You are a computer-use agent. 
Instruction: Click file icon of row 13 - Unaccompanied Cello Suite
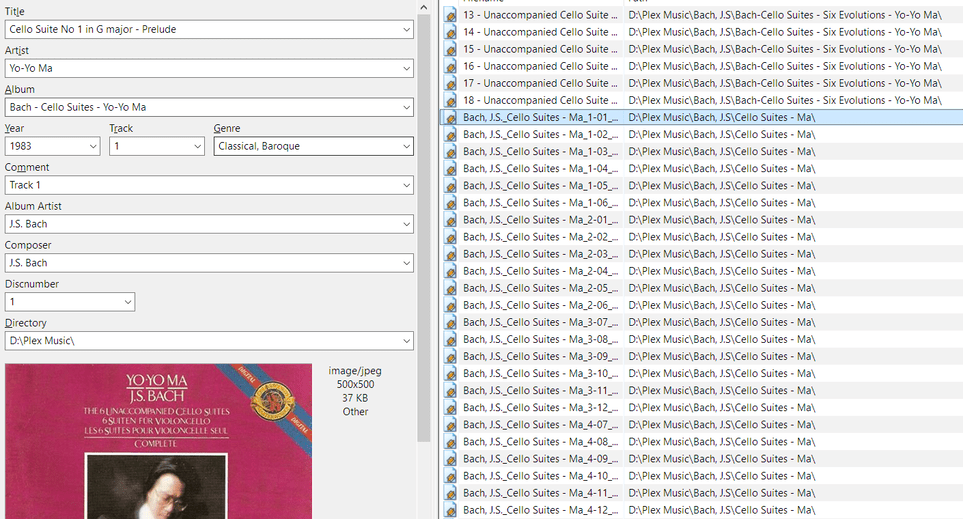pyautogui.click(x=450, y=15)
